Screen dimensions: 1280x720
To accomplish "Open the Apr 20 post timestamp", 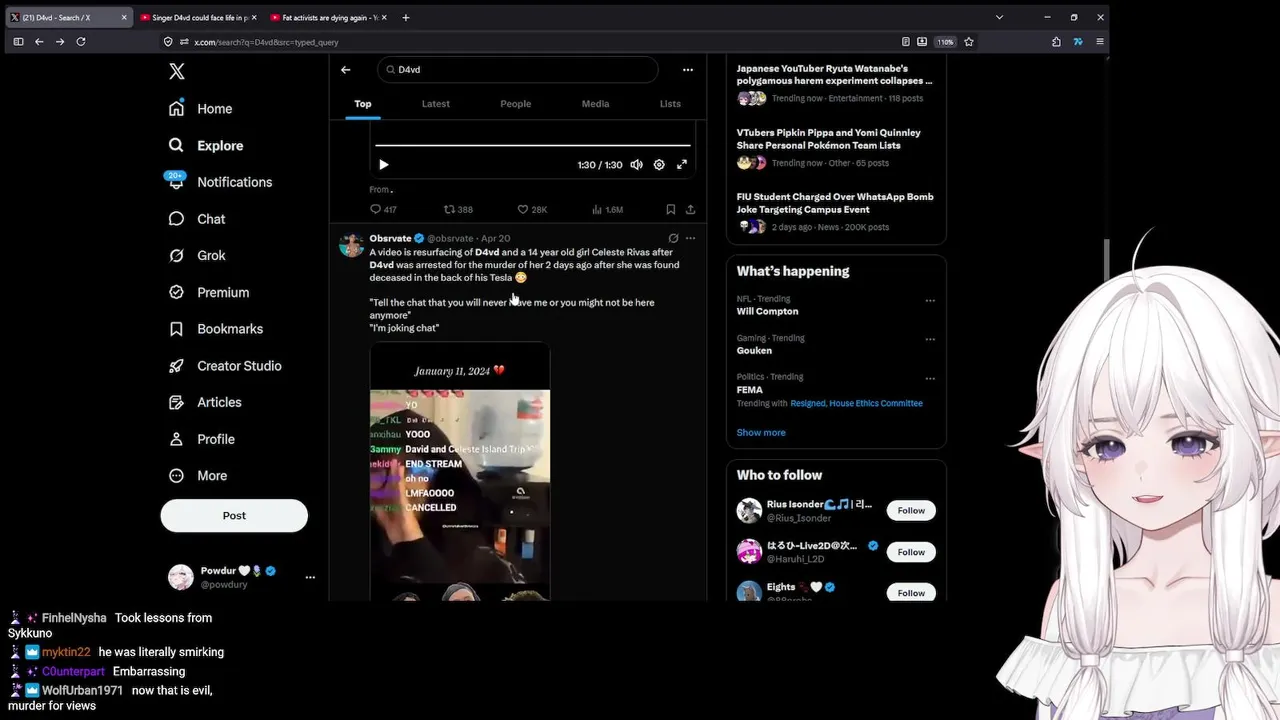I will click(496, 238).
